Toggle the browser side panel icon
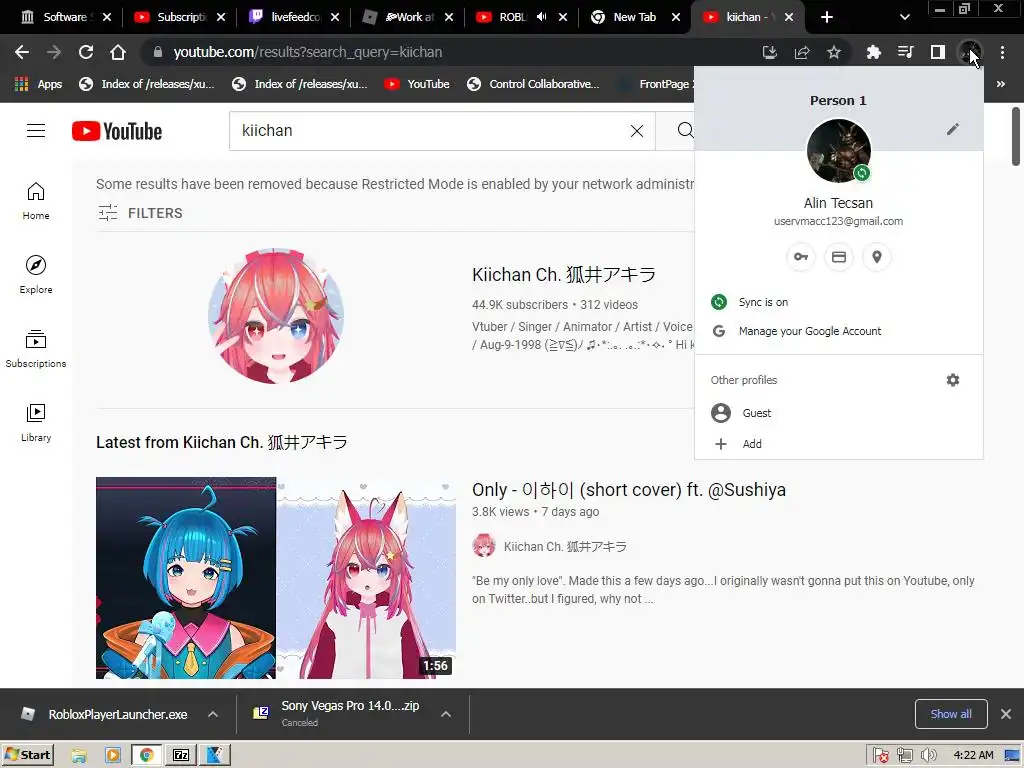This screenshot has width=1024, height=768. click(937, 52)
